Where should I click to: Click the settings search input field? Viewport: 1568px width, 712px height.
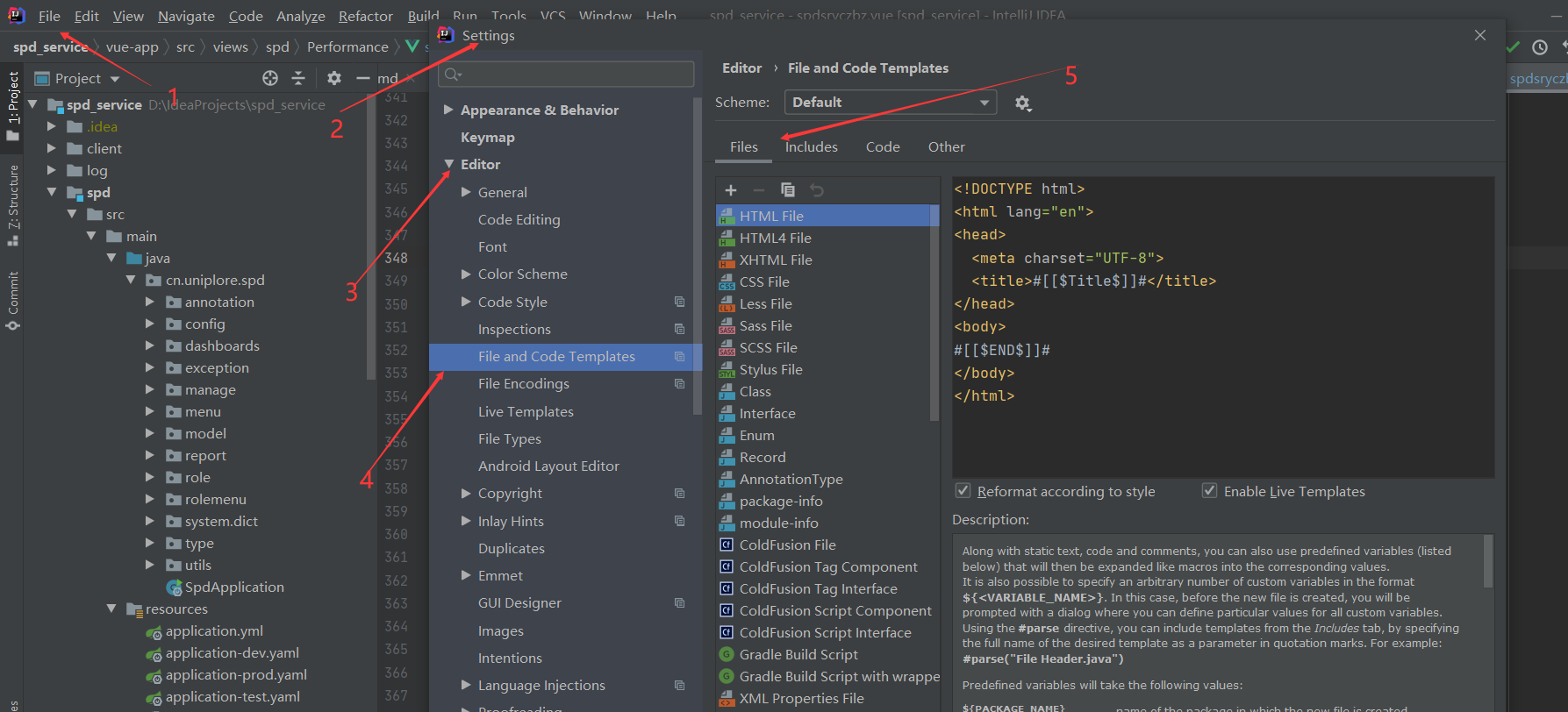(x=566, y=75)
